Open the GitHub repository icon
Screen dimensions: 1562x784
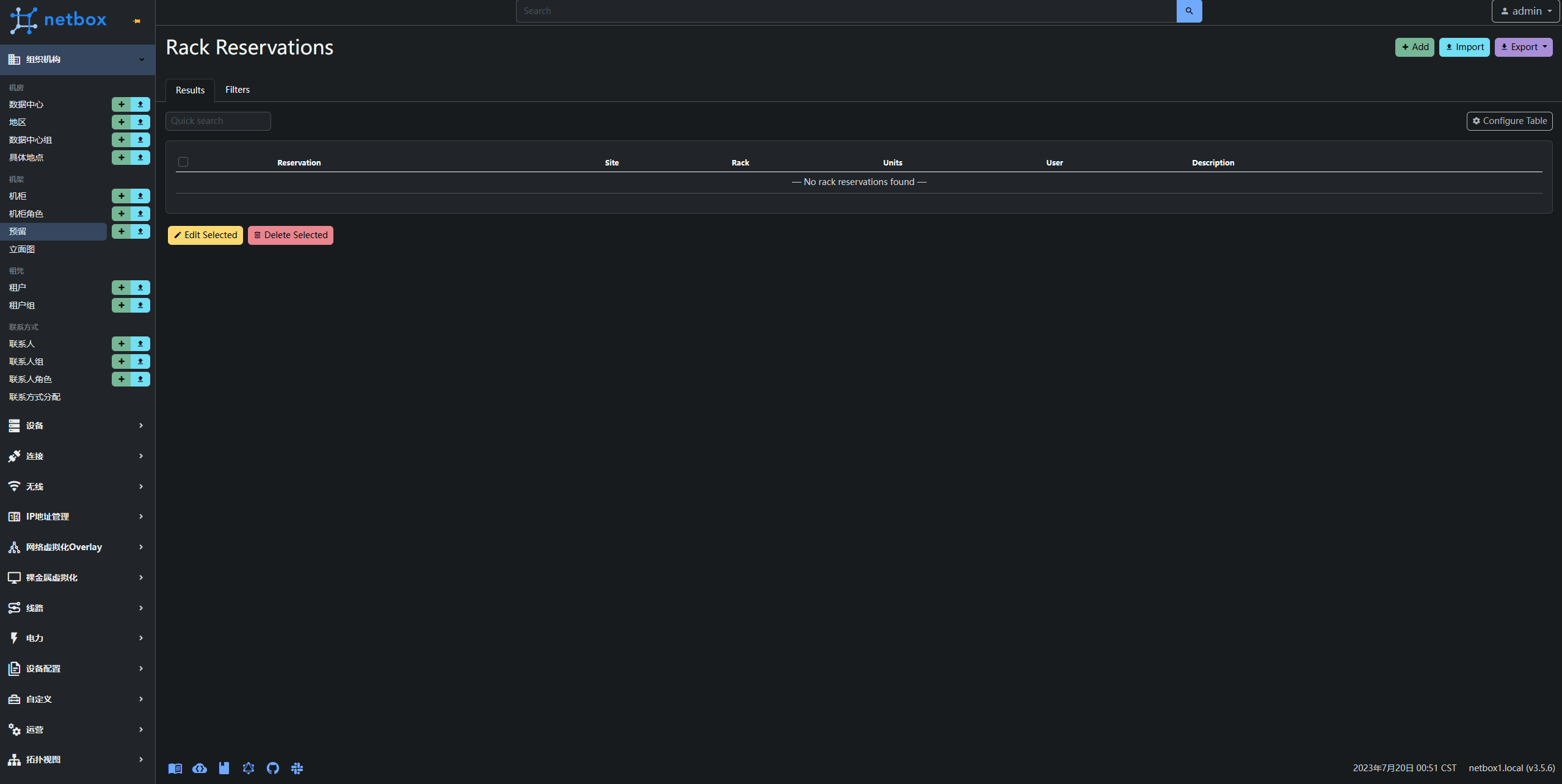[273, 768]
